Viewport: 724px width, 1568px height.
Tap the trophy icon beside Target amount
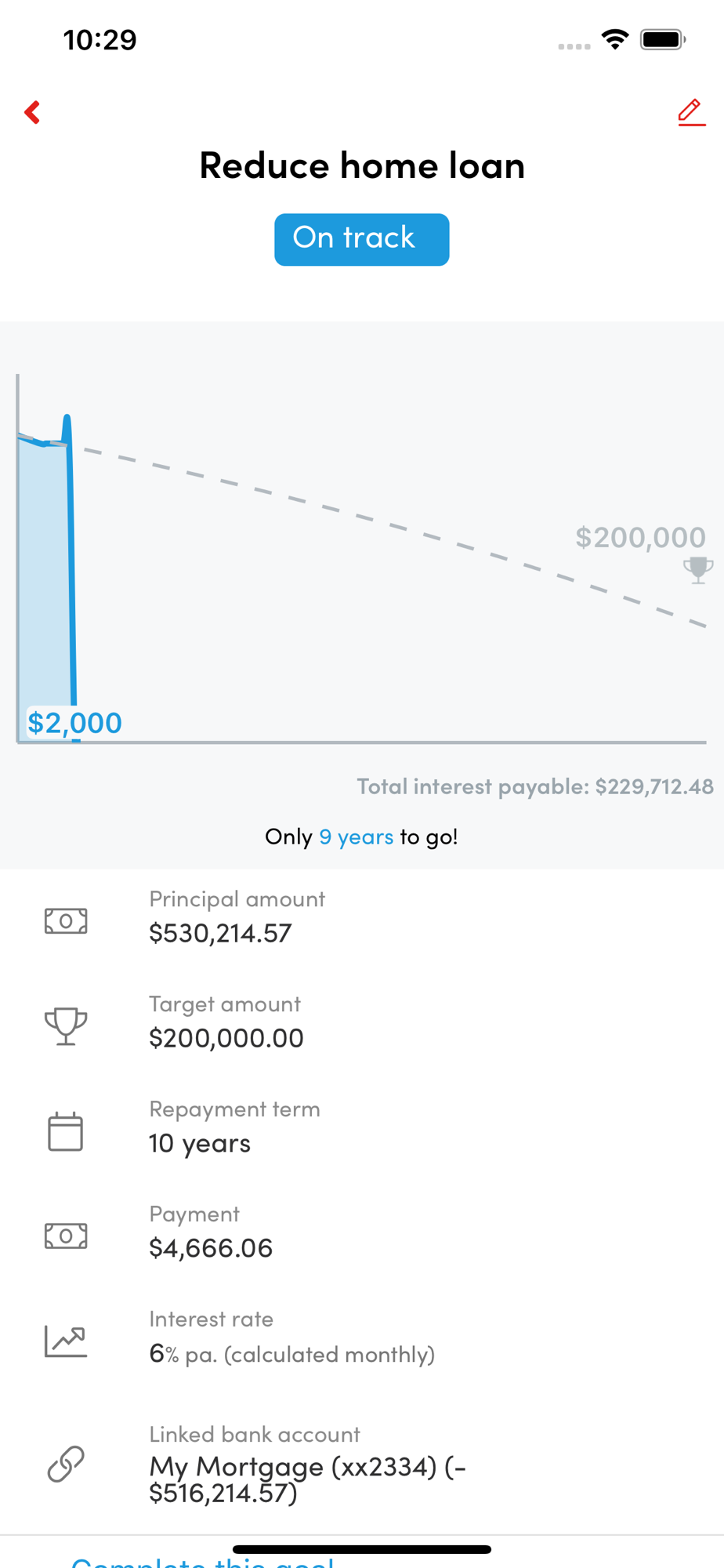66,1025
